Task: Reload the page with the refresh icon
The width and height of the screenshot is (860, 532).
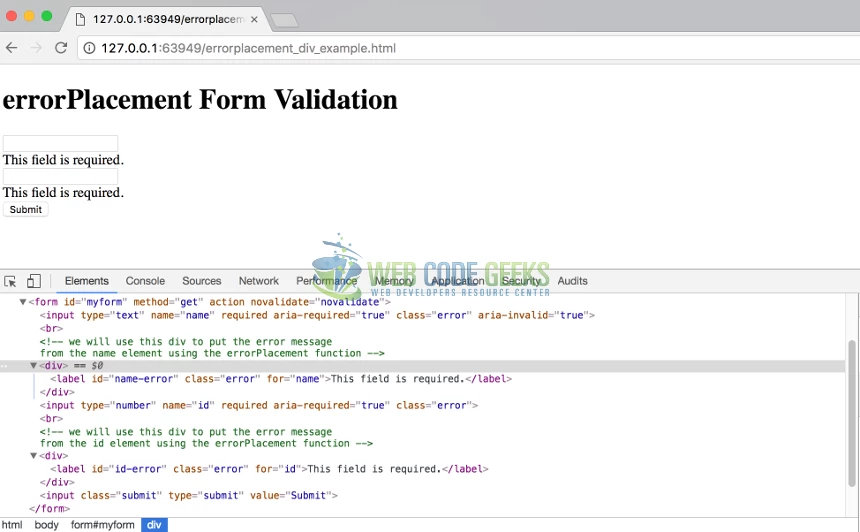Action: pyautogui.click(x=61, y=48)
